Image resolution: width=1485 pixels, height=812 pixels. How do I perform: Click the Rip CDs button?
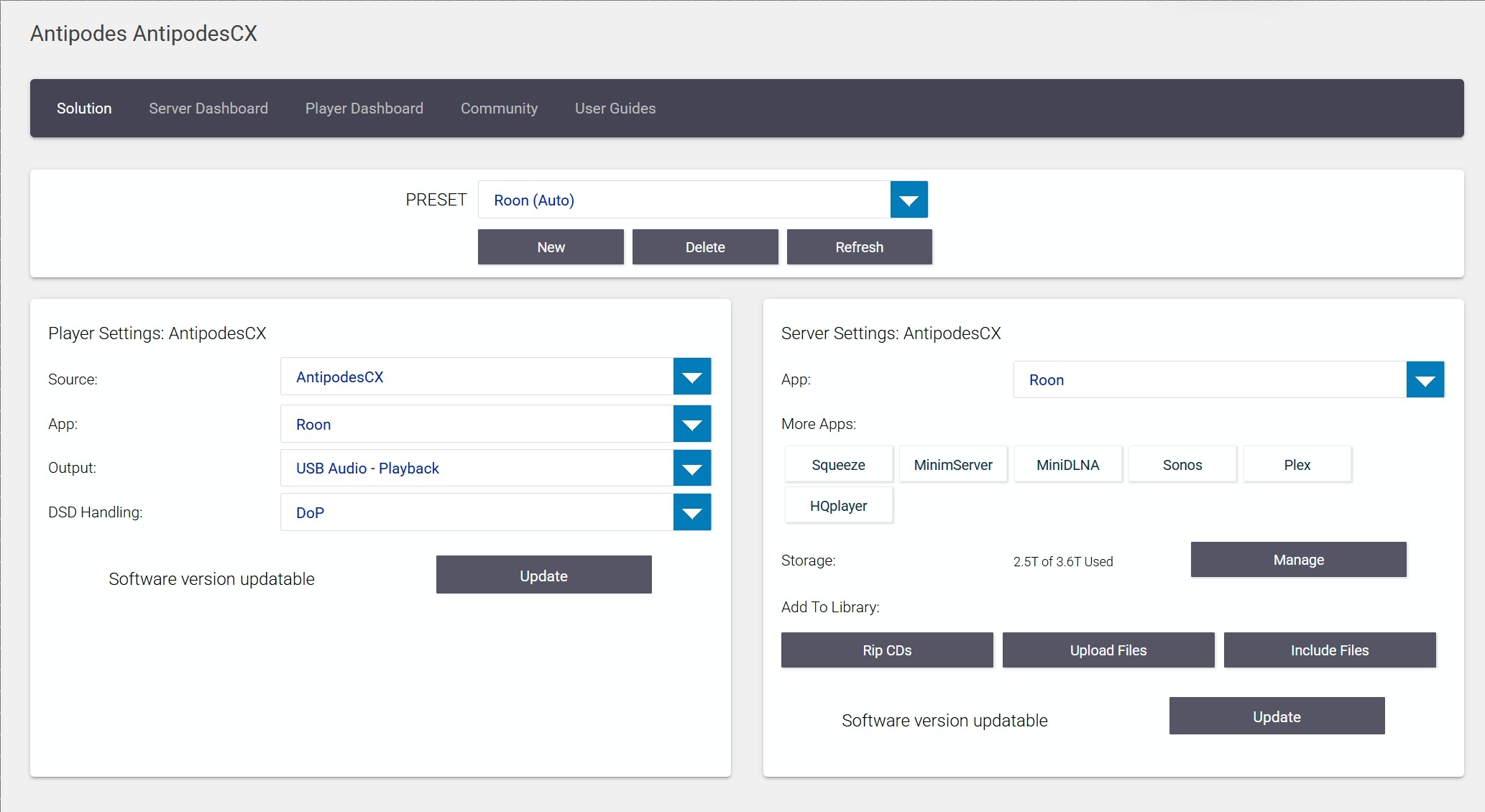click(887, 650)
